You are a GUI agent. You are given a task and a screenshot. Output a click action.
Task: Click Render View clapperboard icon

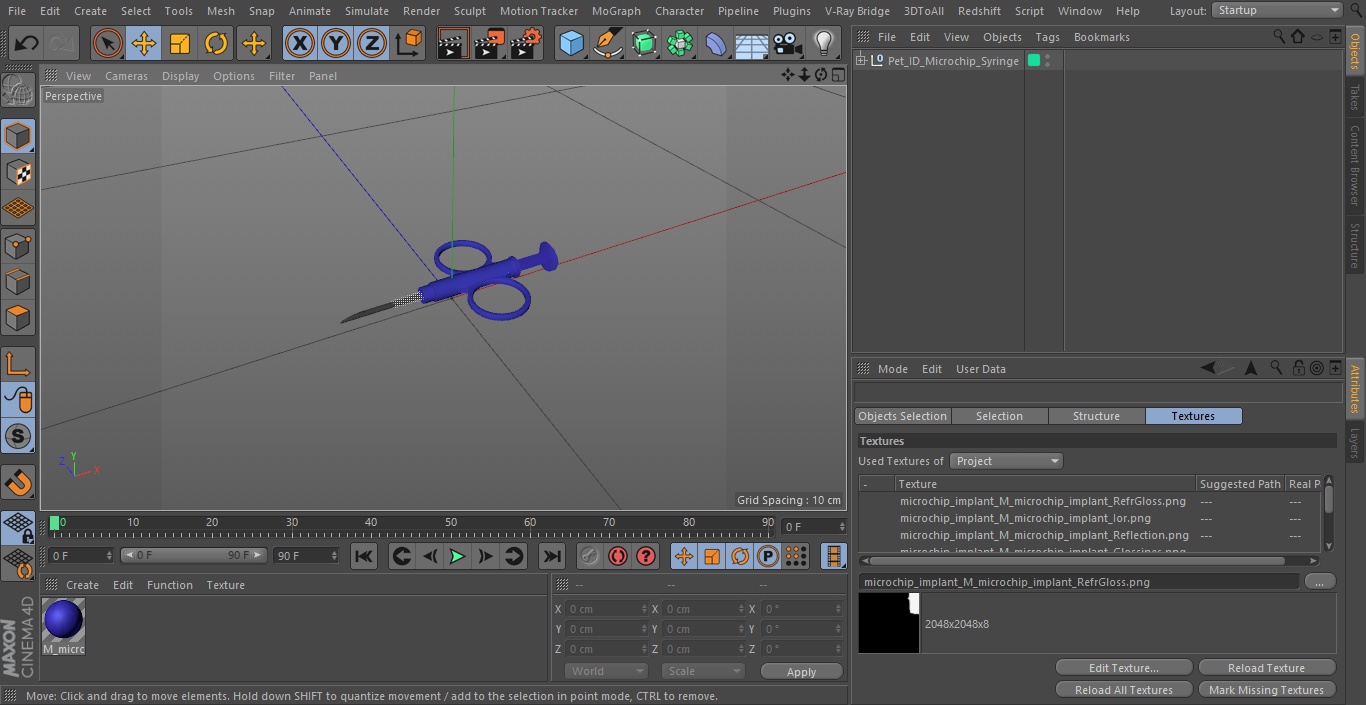(453, 44)
